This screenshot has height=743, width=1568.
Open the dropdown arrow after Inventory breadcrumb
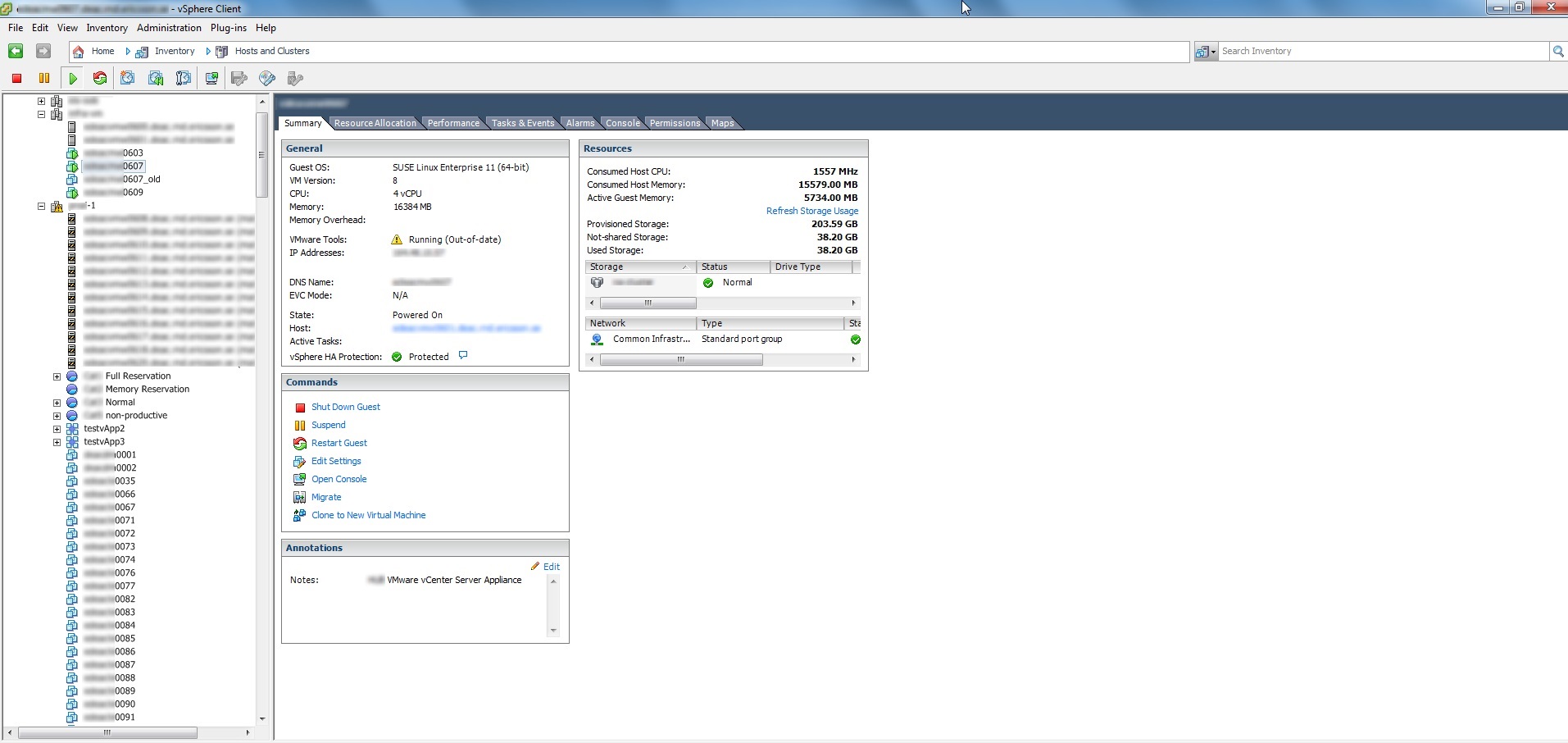pyautogui.click(x=208, y=51)
